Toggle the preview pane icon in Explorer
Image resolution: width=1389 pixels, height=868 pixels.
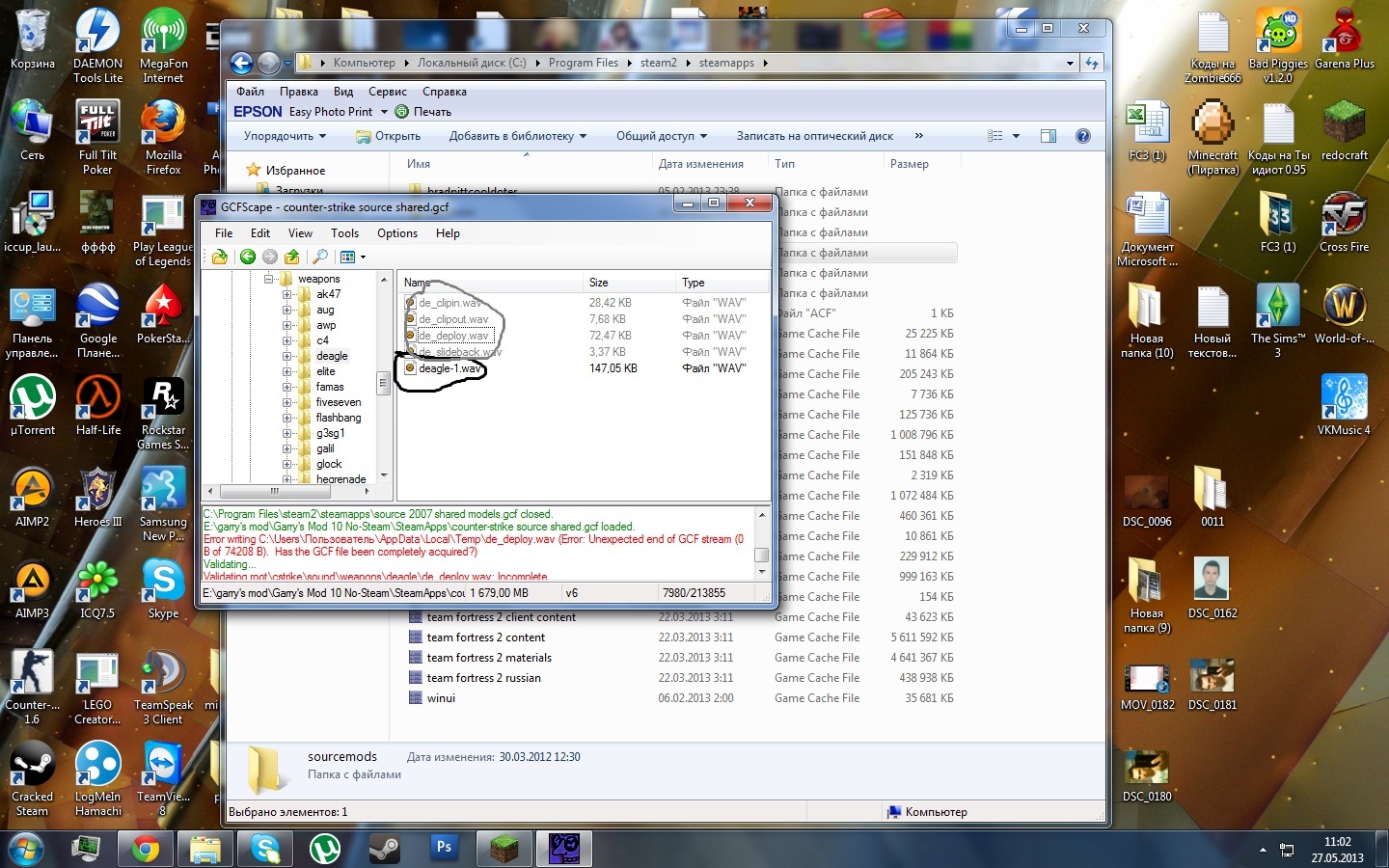click(x=1049, y=136)
